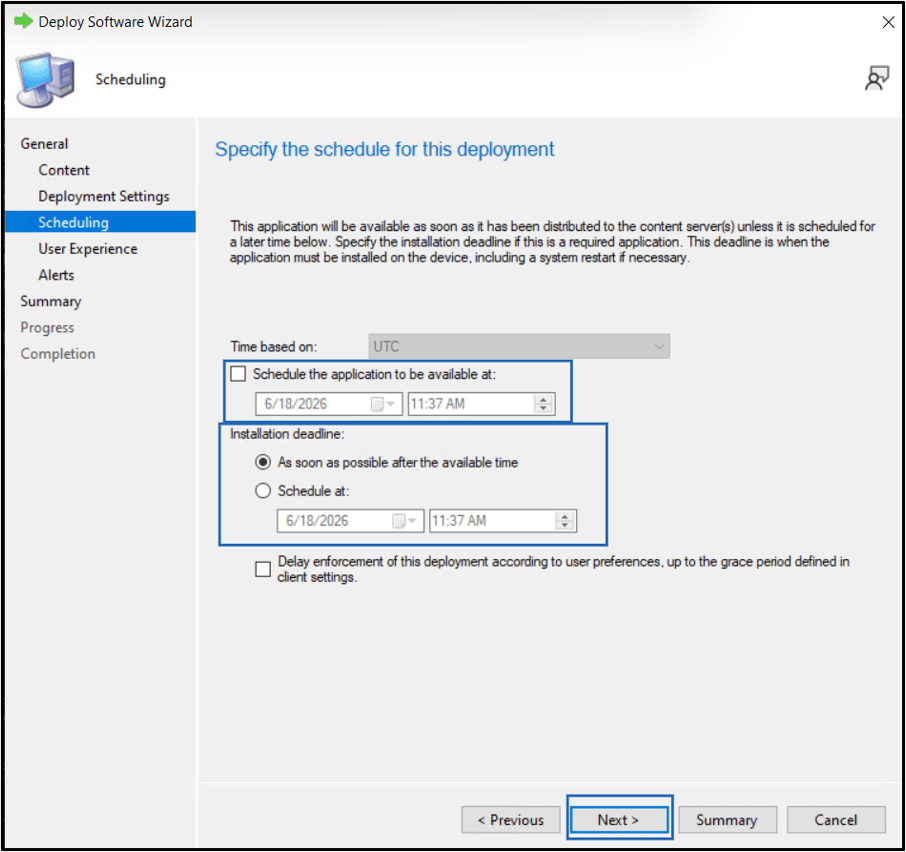Screen dimensions: 906x852
Task: Jump to Summary in the sidebar
Action: click(x=51, y=302)
